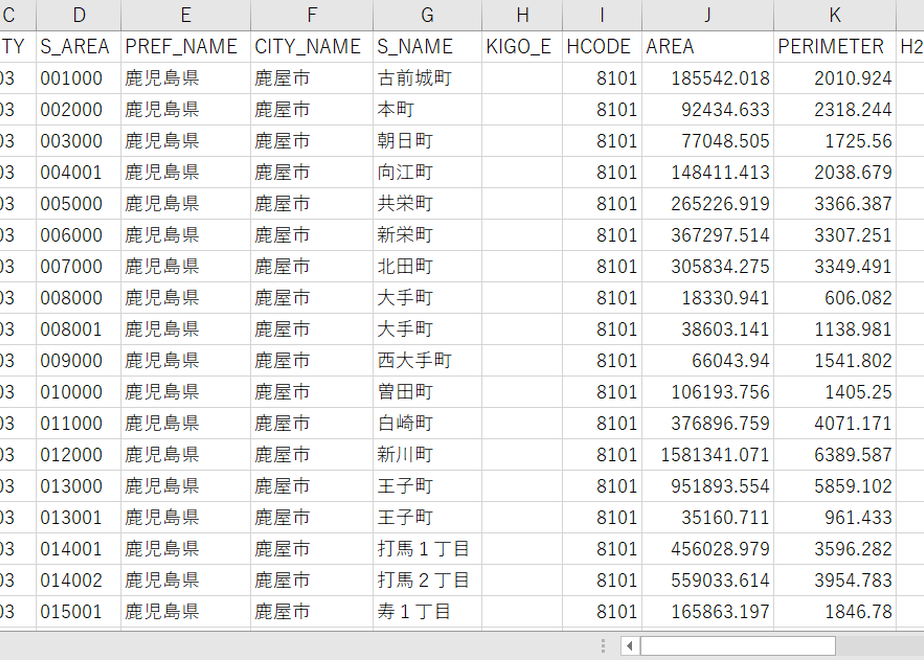924x660 pixels.
Task: Select cell with area 265226.919
Action: click(x=708, y=204)
